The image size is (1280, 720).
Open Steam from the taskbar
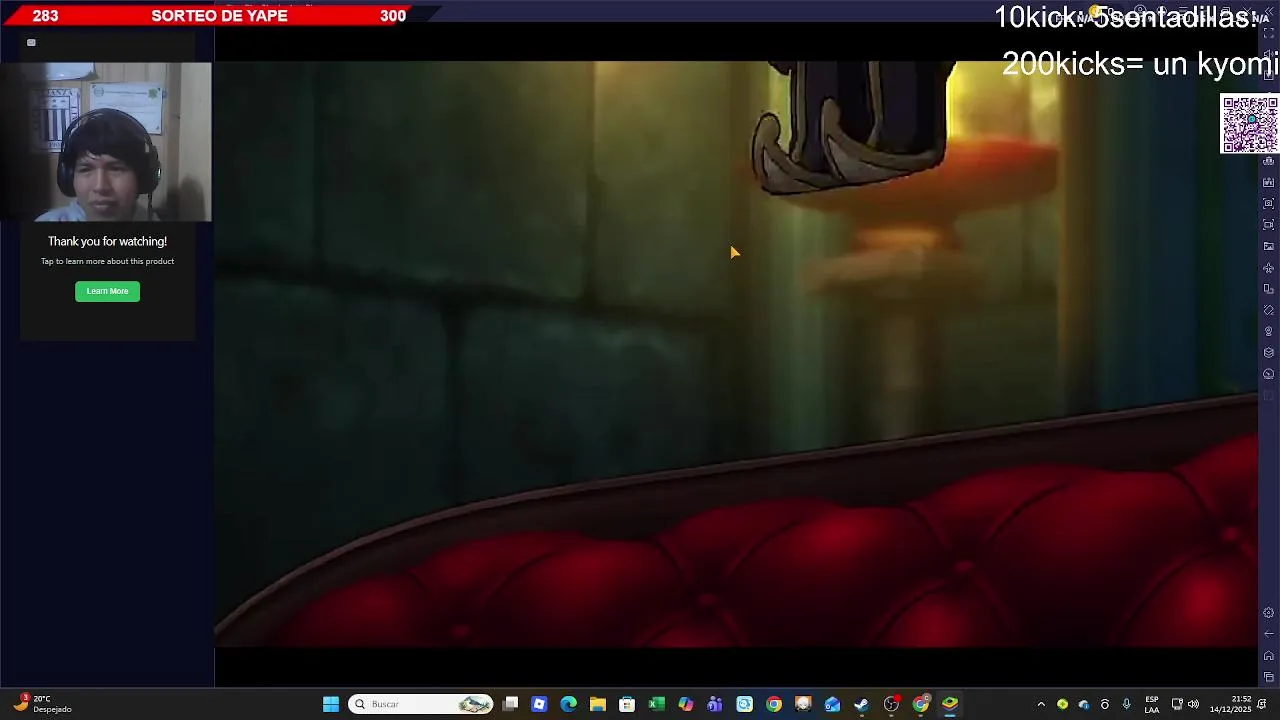861,704
